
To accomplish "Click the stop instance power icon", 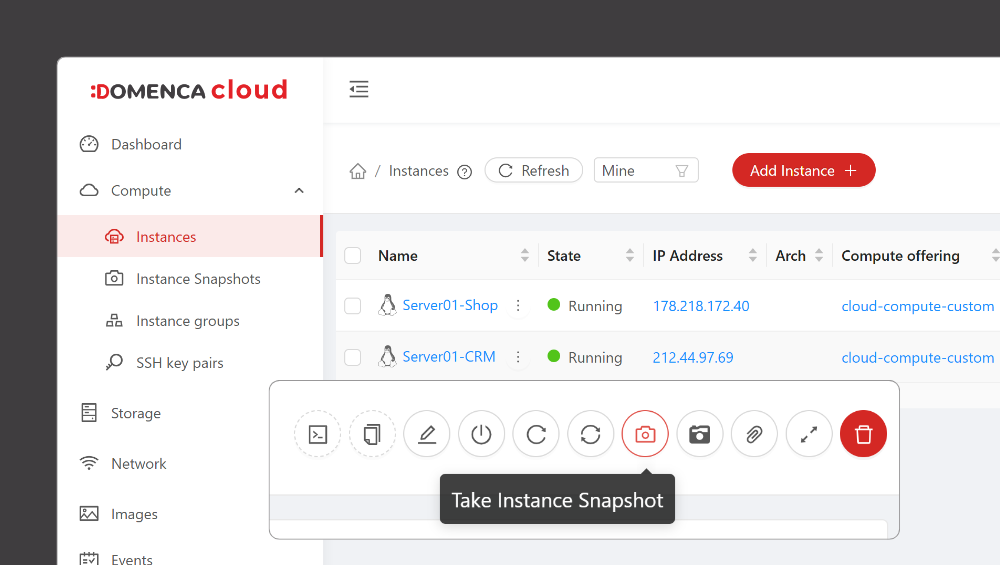I will 481,434.
